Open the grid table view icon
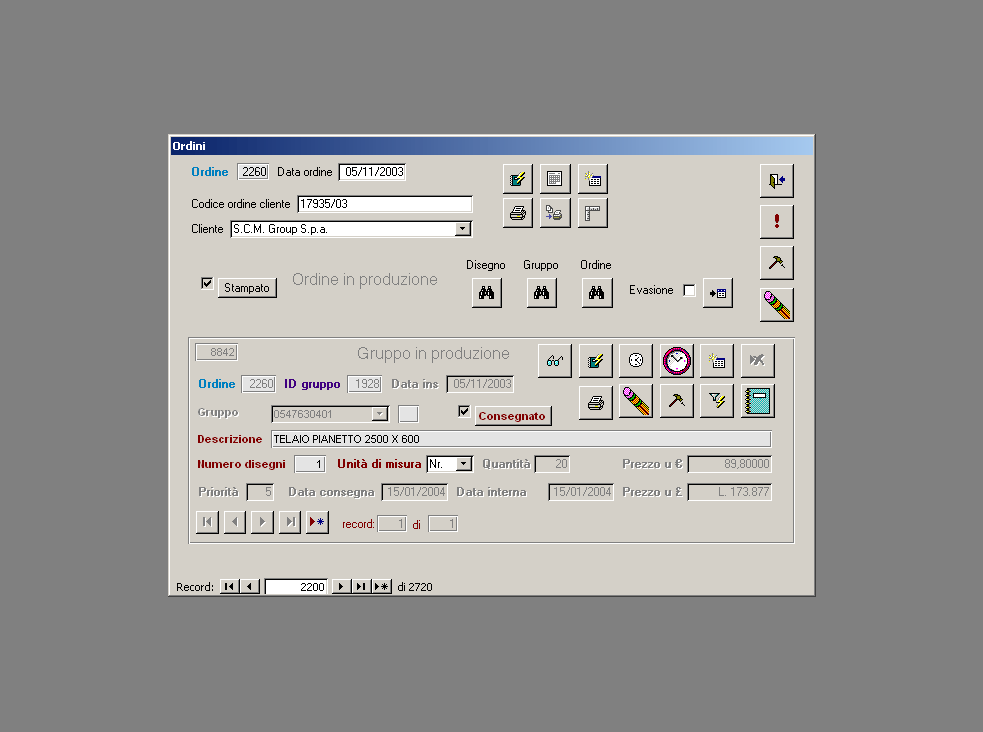The width and height of the screenshot is (983, 732). (555, 179)
